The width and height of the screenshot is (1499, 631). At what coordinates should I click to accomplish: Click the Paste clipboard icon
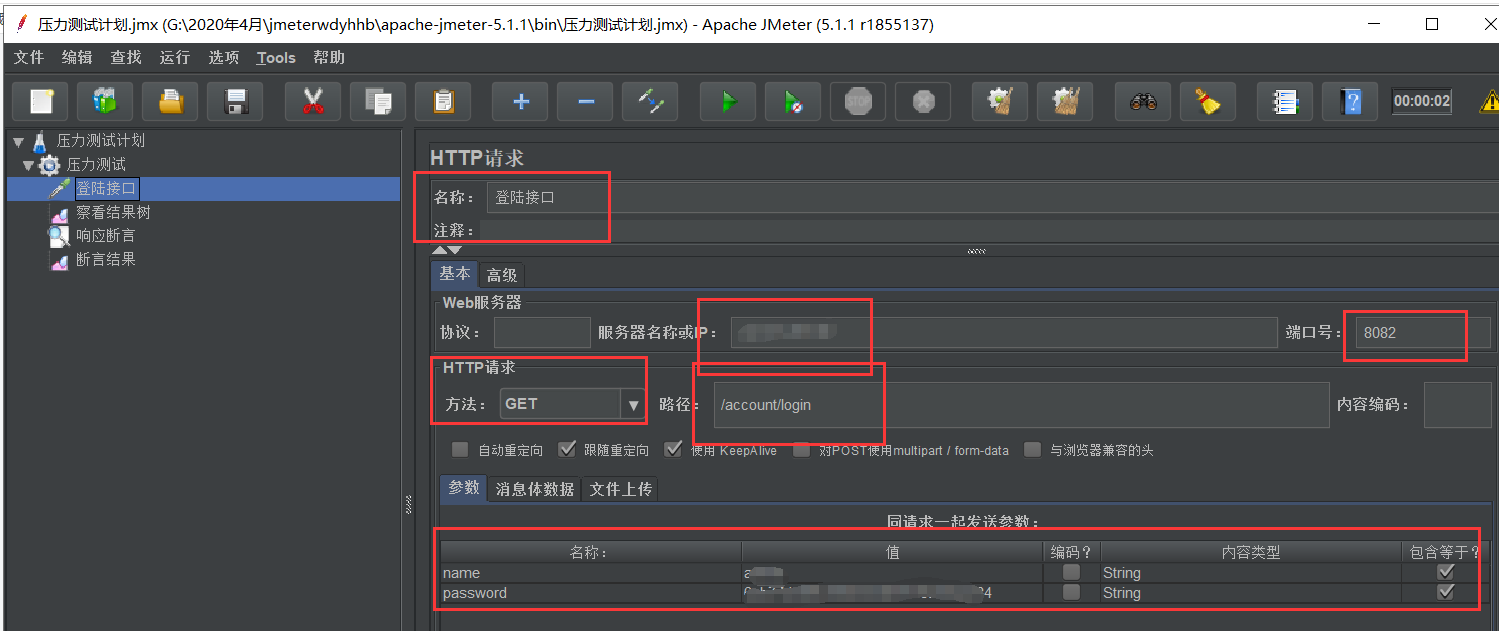point(443,101)
